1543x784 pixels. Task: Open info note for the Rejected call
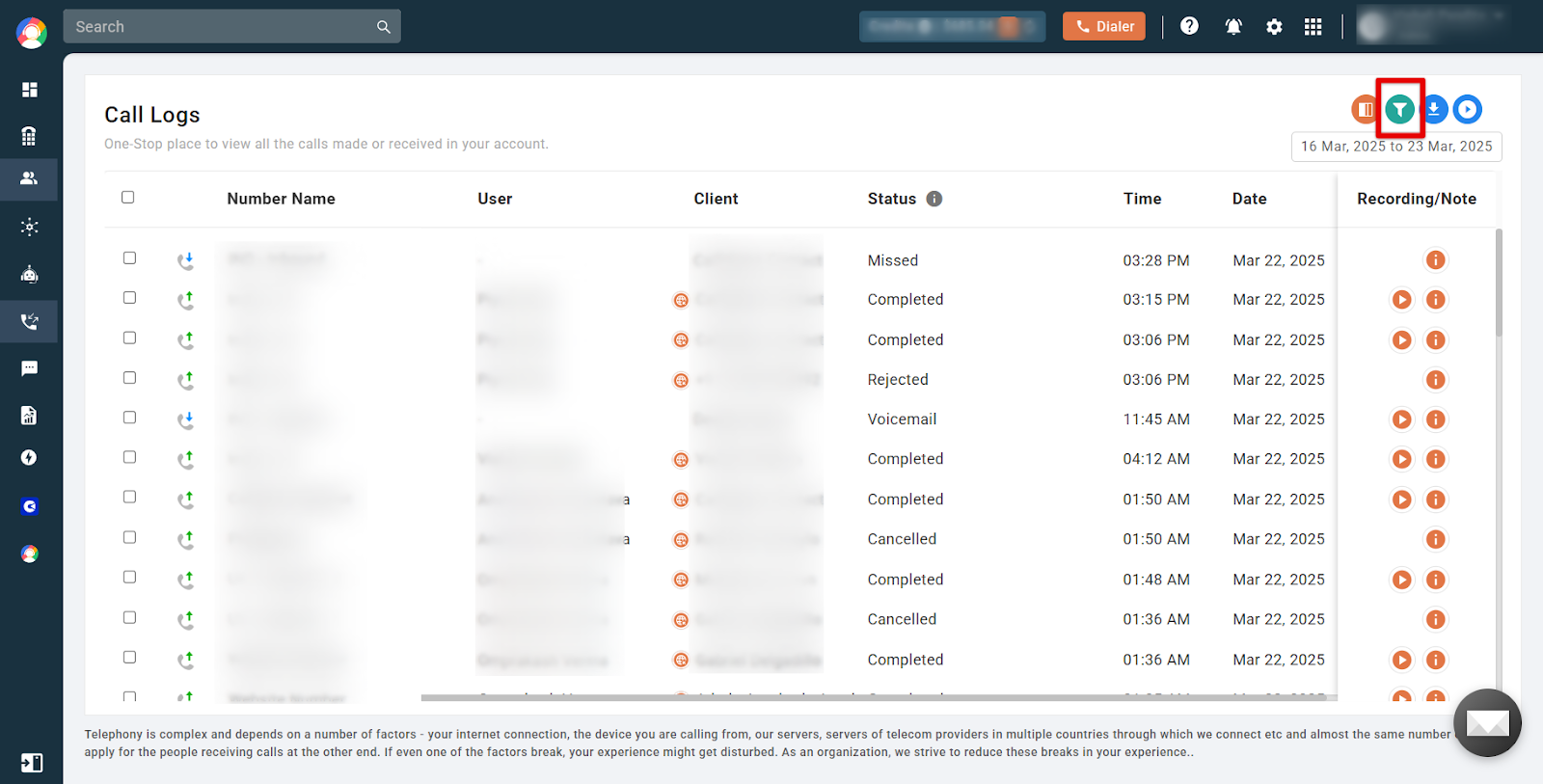coord(1435,380)
